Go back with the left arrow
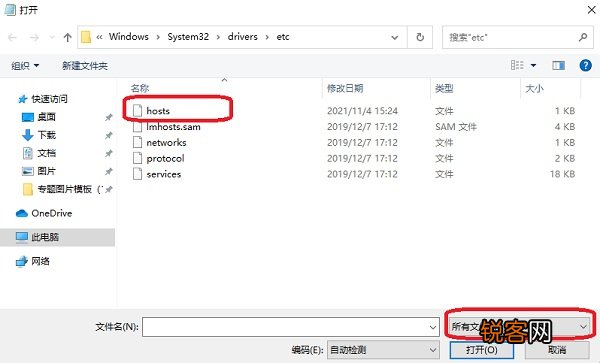This screenshot has width=600, height=363. 12,37
